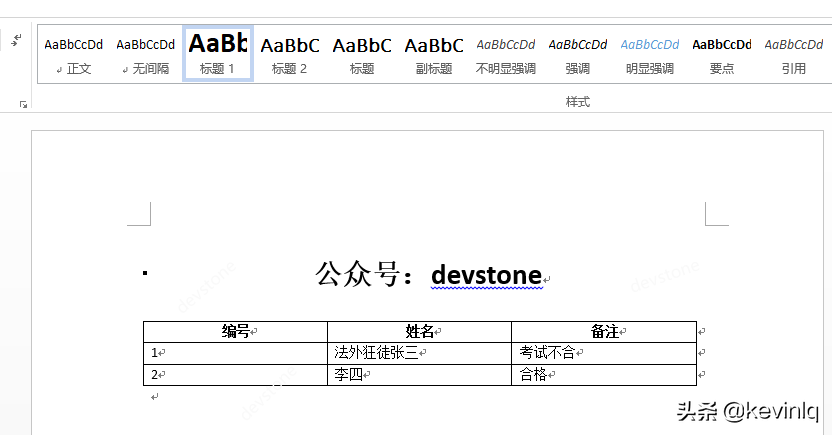Apply the 不明显强调 style
Viewport: 832px width, 435px height.
[x=506, y=54]
